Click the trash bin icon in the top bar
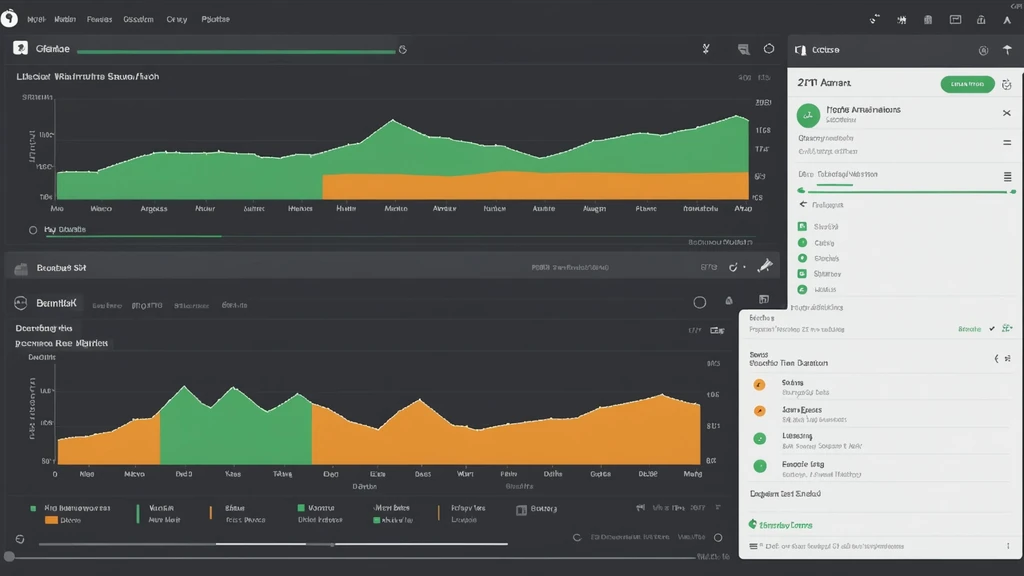This screenshot has width=1024, height=576. tap(928, 20)
